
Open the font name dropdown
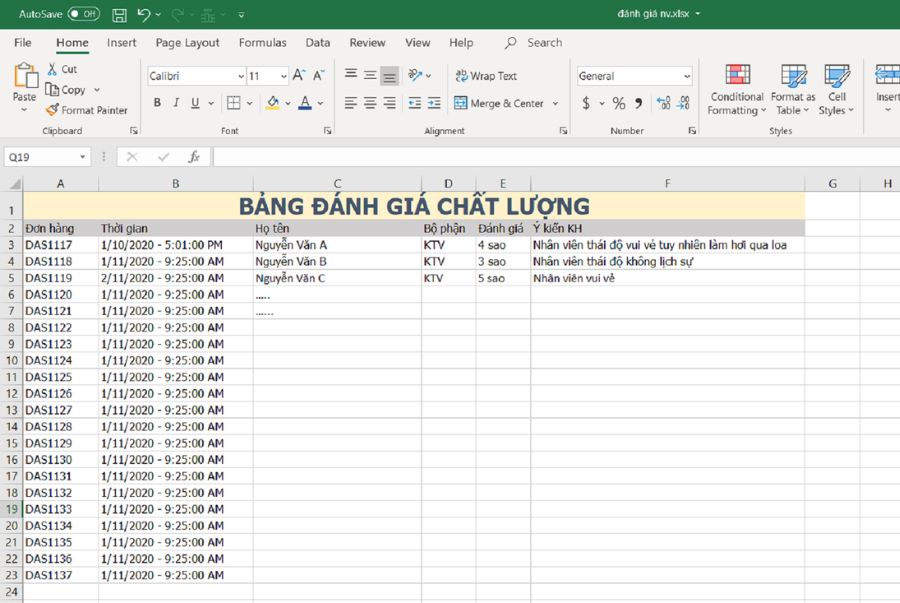point(240,76)
